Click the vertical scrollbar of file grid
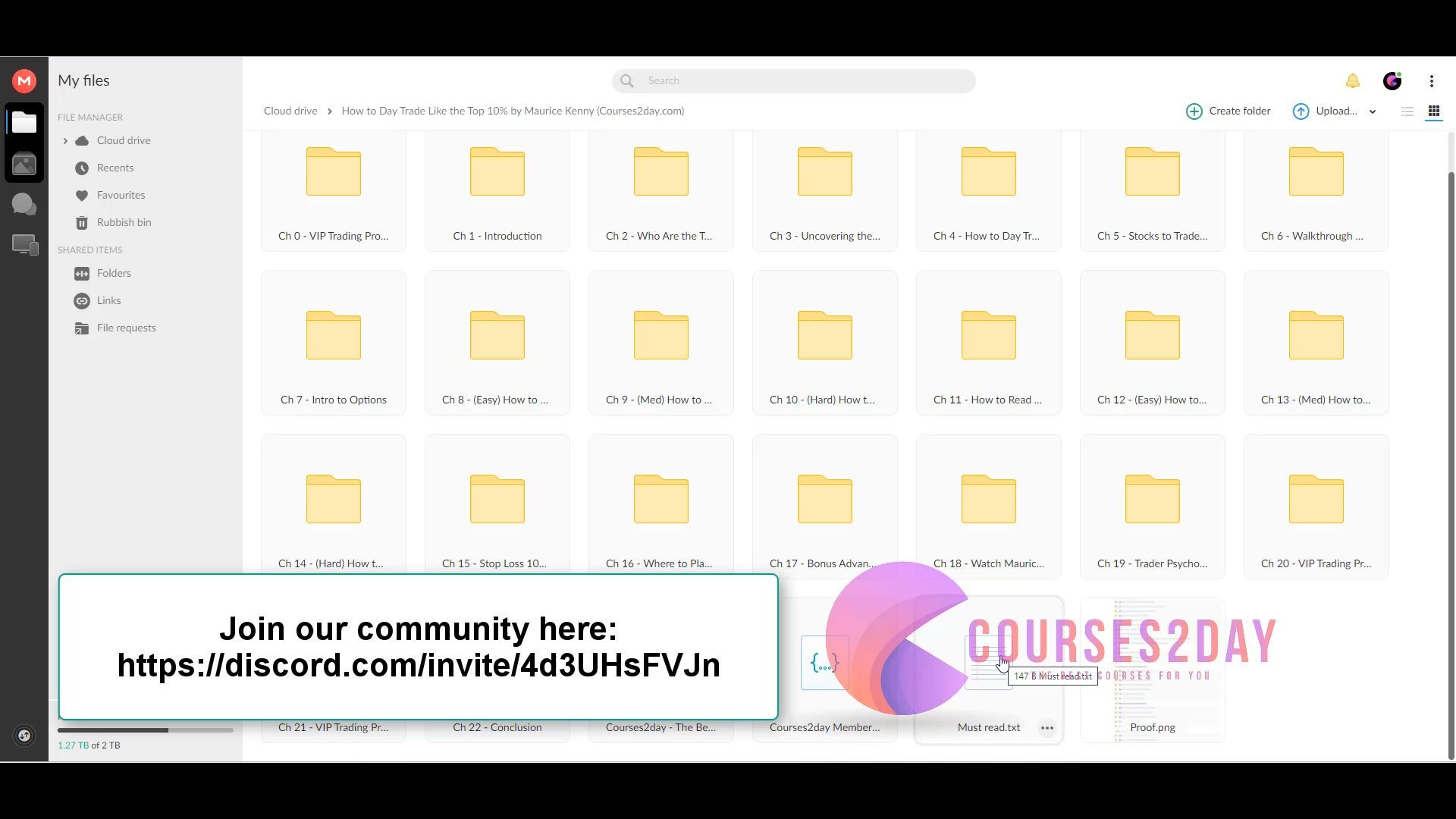 (1451, 466)
